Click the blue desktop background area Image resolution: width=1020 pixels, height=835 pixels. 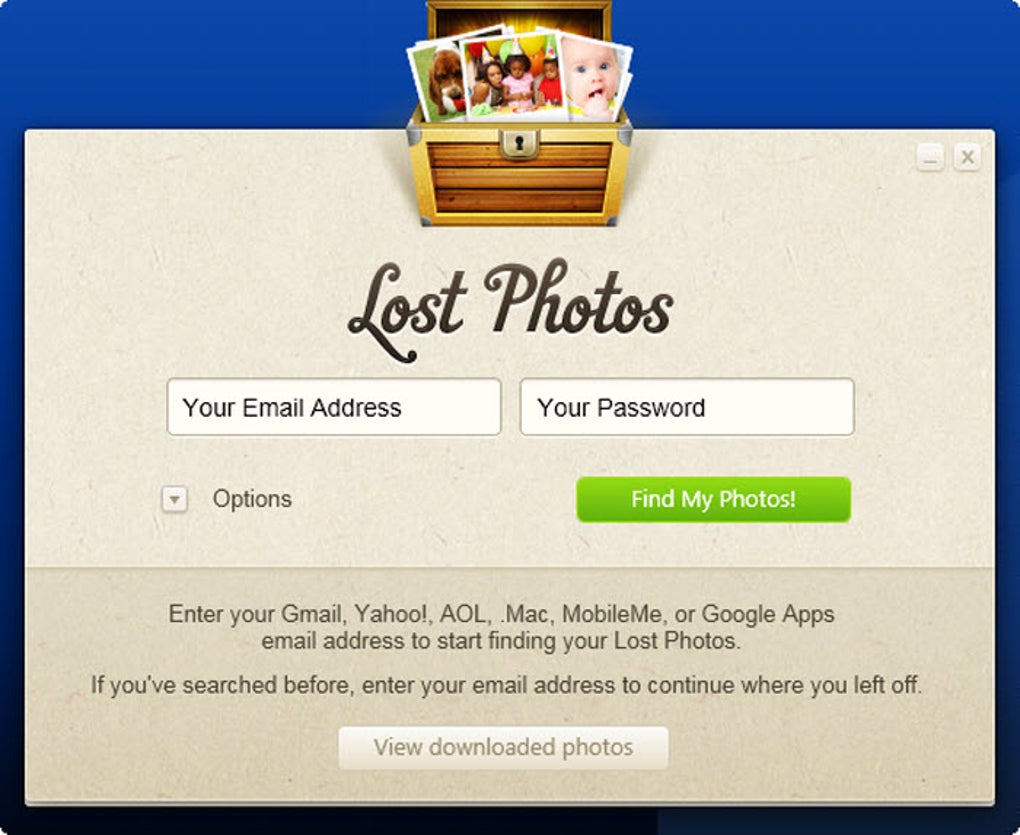click(x=195, y=65)
